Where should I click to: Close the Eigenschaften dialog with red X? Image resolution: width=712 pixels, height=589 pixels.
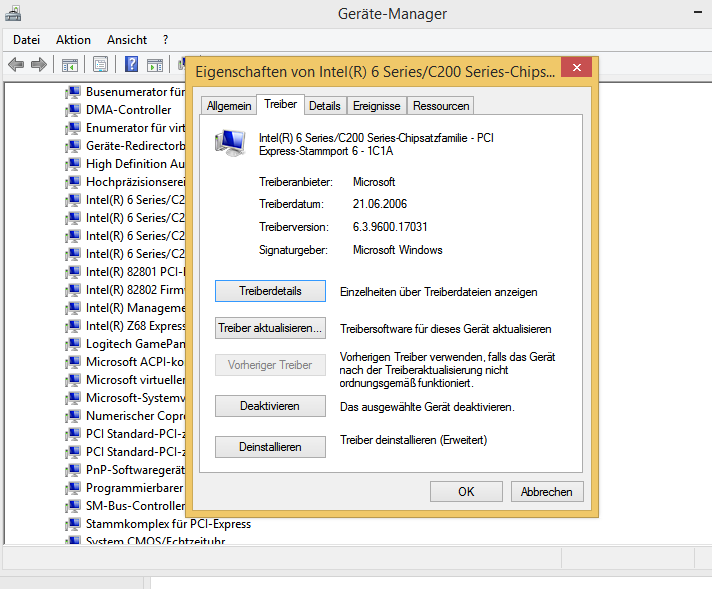click(x=577, y=68)
